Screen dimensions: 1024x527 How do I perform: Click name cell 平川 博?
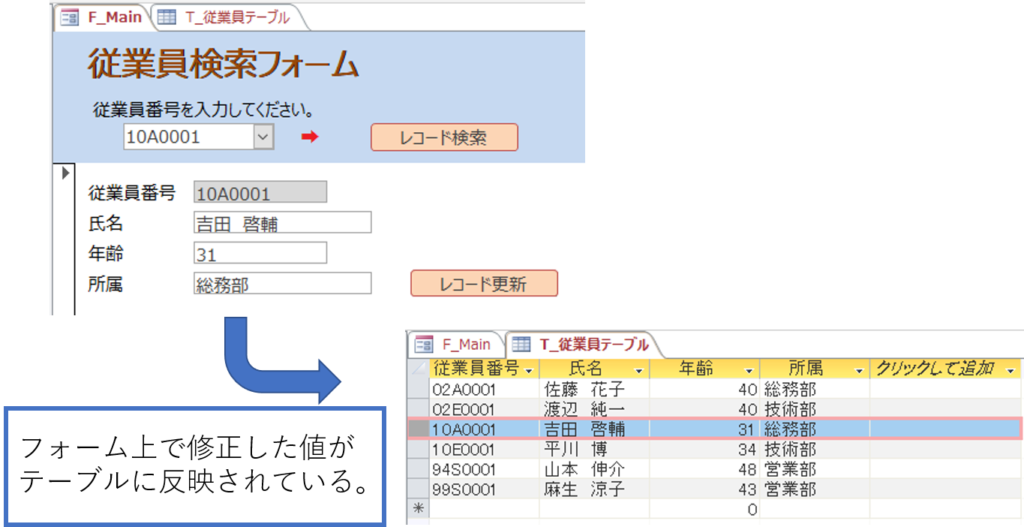click(x=594, y=449)
